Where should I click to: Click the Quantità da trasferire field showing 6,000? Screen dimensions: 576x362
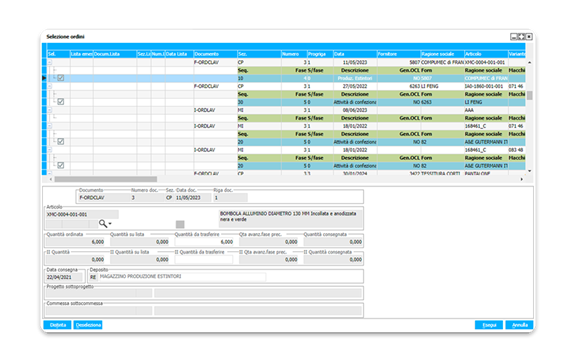(204, 242)
